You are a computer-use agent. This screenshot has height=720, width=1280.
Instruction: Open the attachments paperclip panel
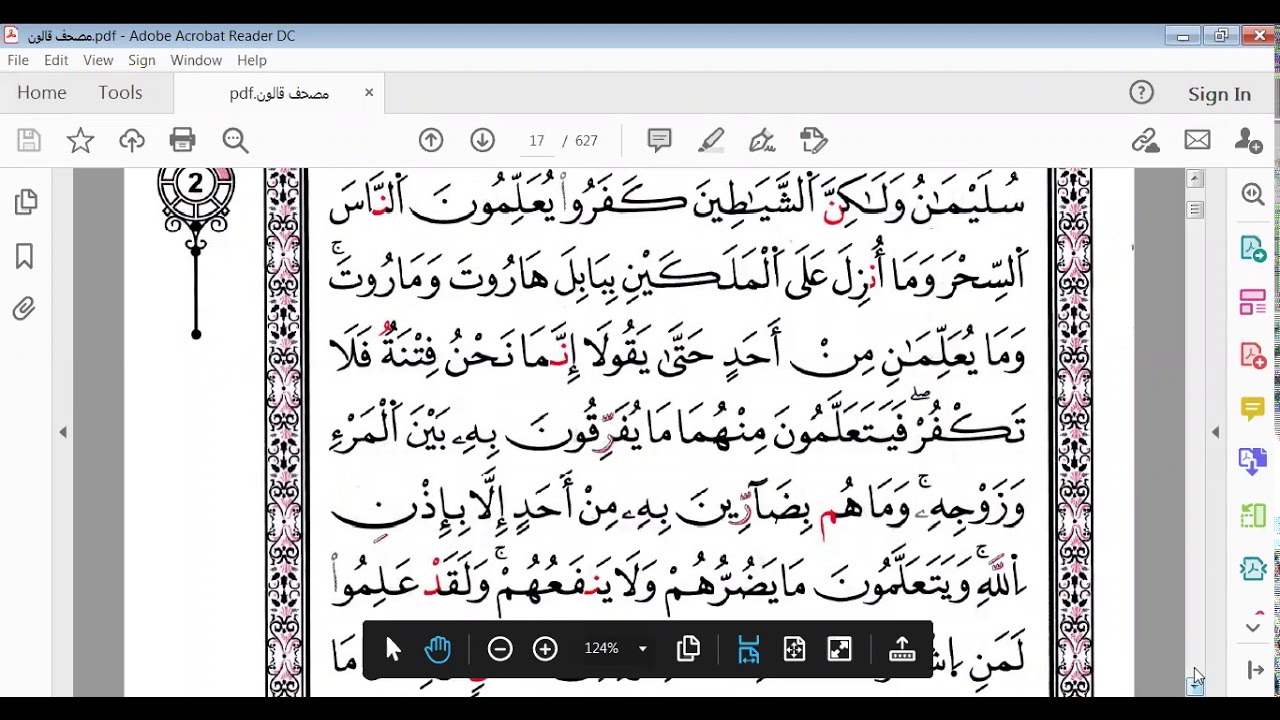coord(24,309)
